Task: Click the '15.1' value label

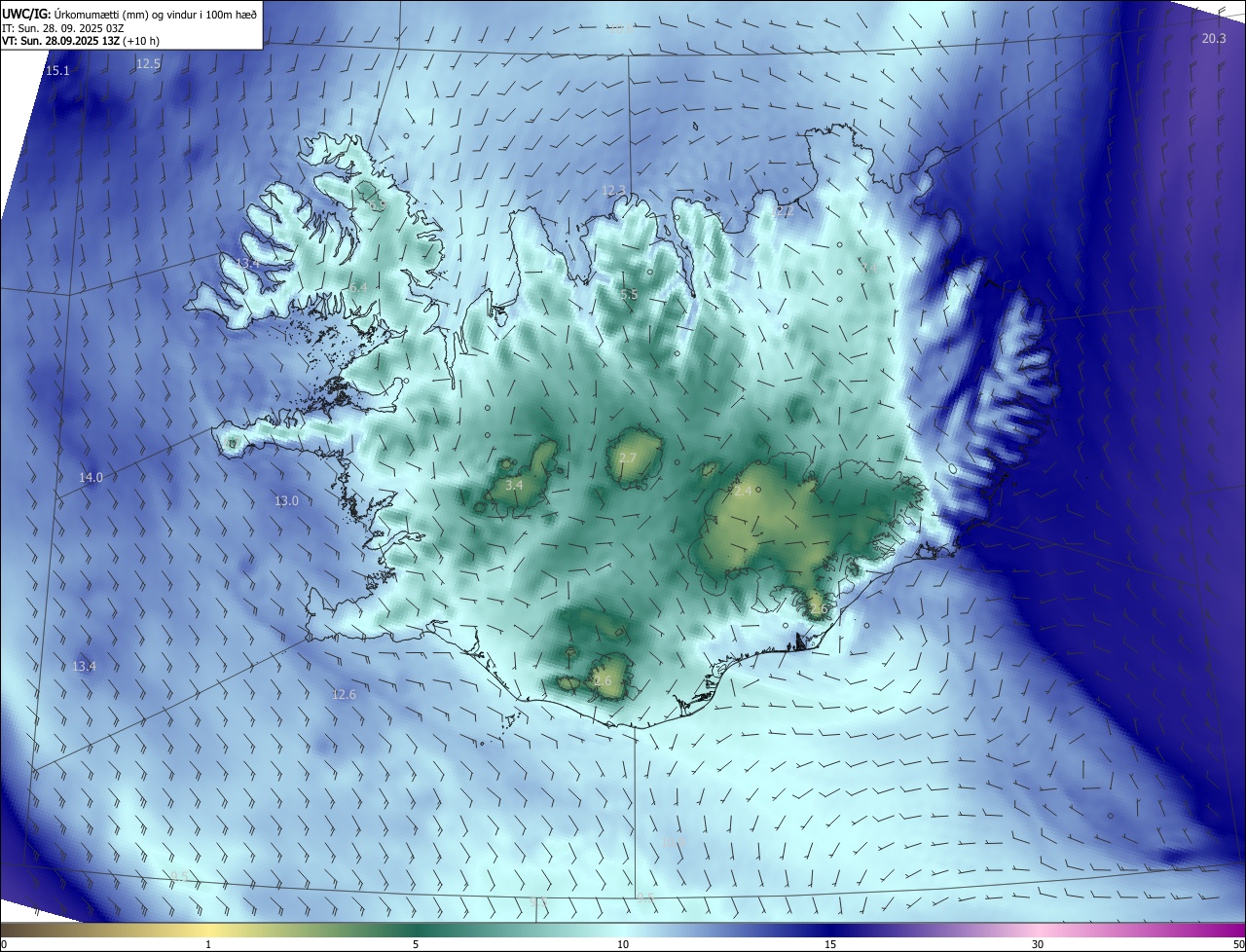Action: pyautogui.click(x=57, y=71)
